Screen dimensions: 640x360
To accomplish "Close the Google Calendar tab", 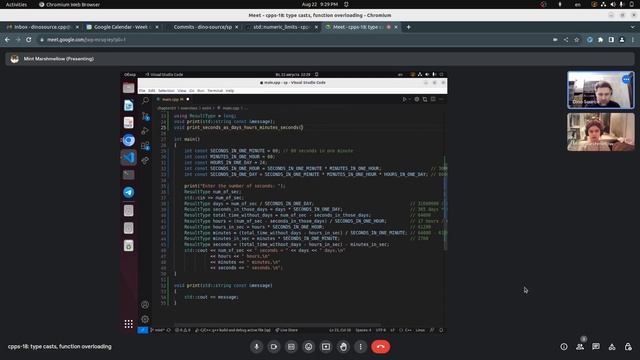I will pos(157,27).
